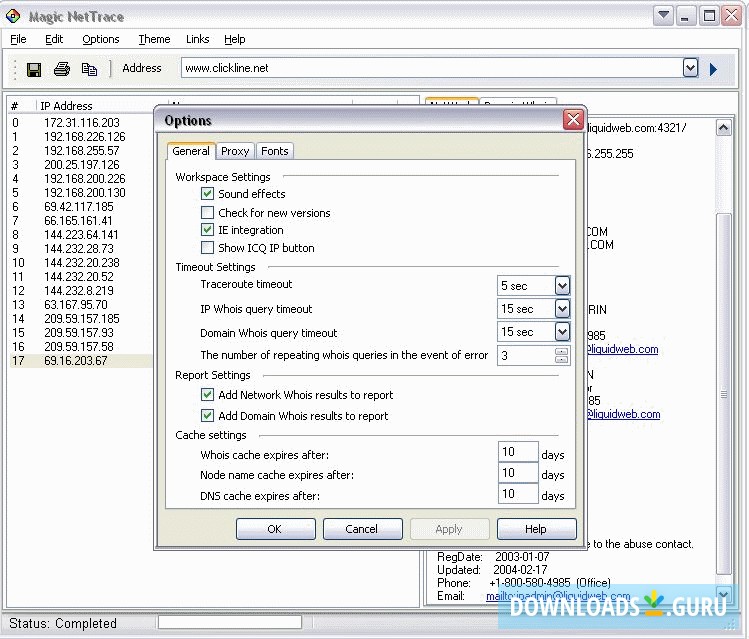Disable the Sound effects checkbox

(208, 194)
